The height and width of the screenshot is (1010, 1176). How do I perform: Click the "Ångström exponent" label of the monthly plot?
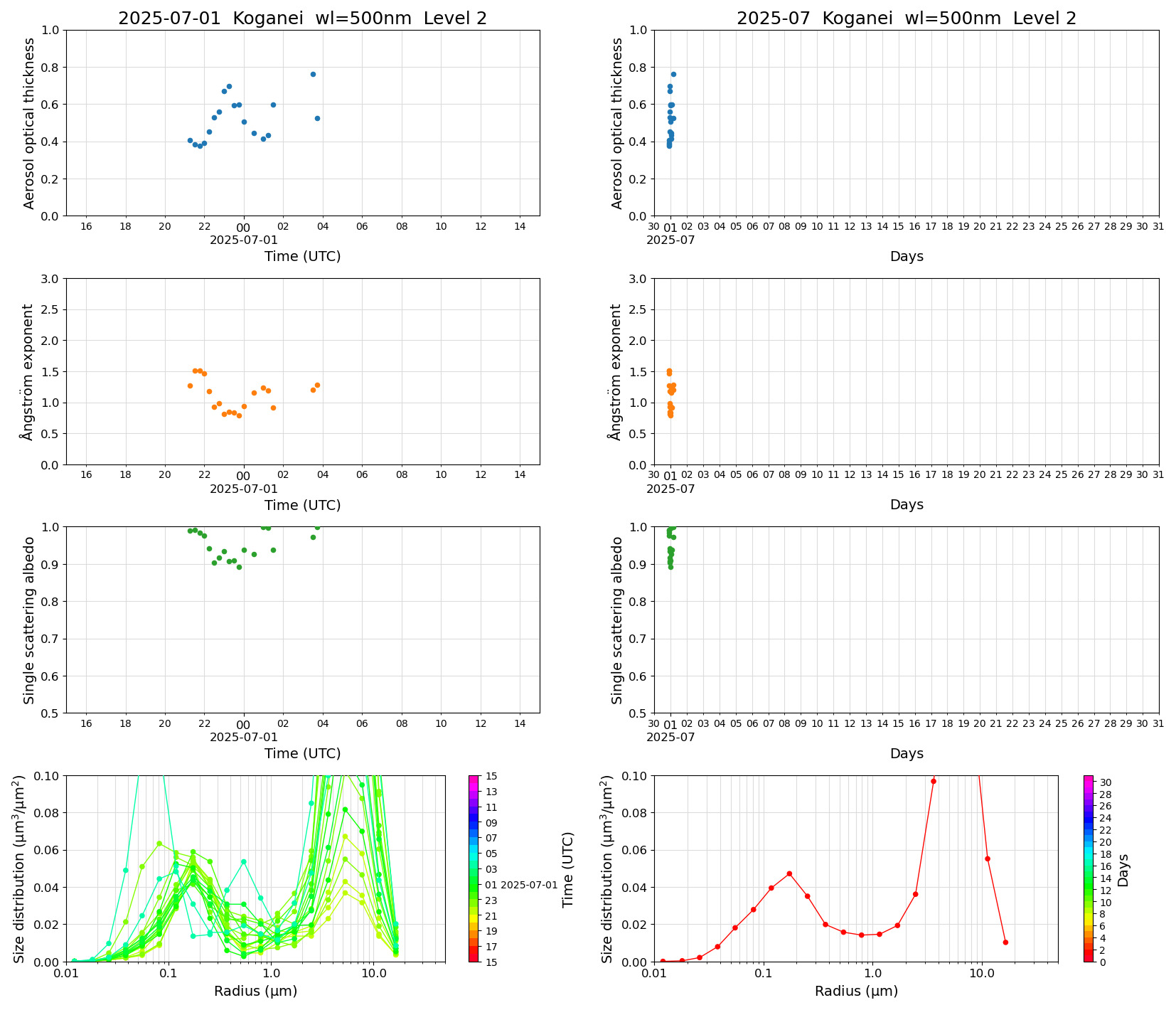click(x=616, y=372)
